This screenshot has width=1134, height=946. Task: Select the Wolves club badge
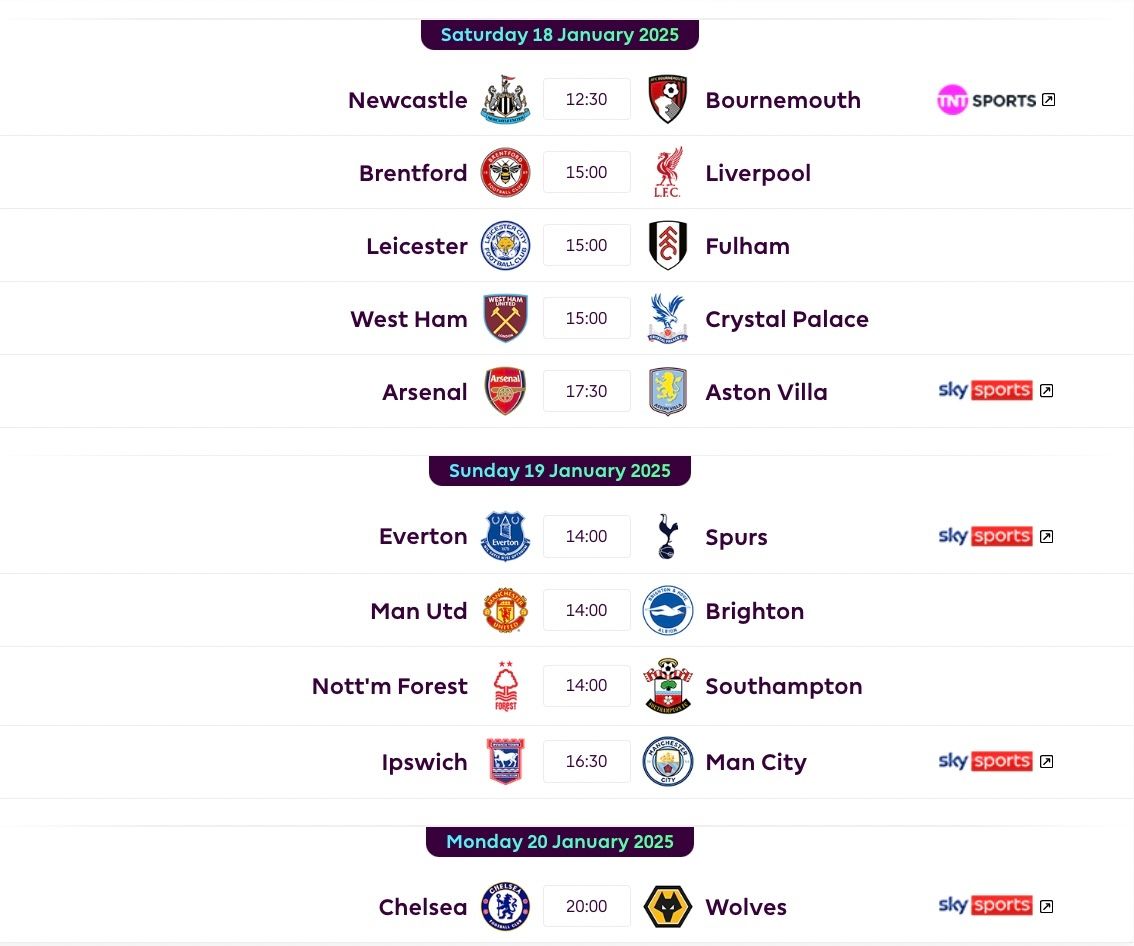pyautogui.click(x=667, y=906)
